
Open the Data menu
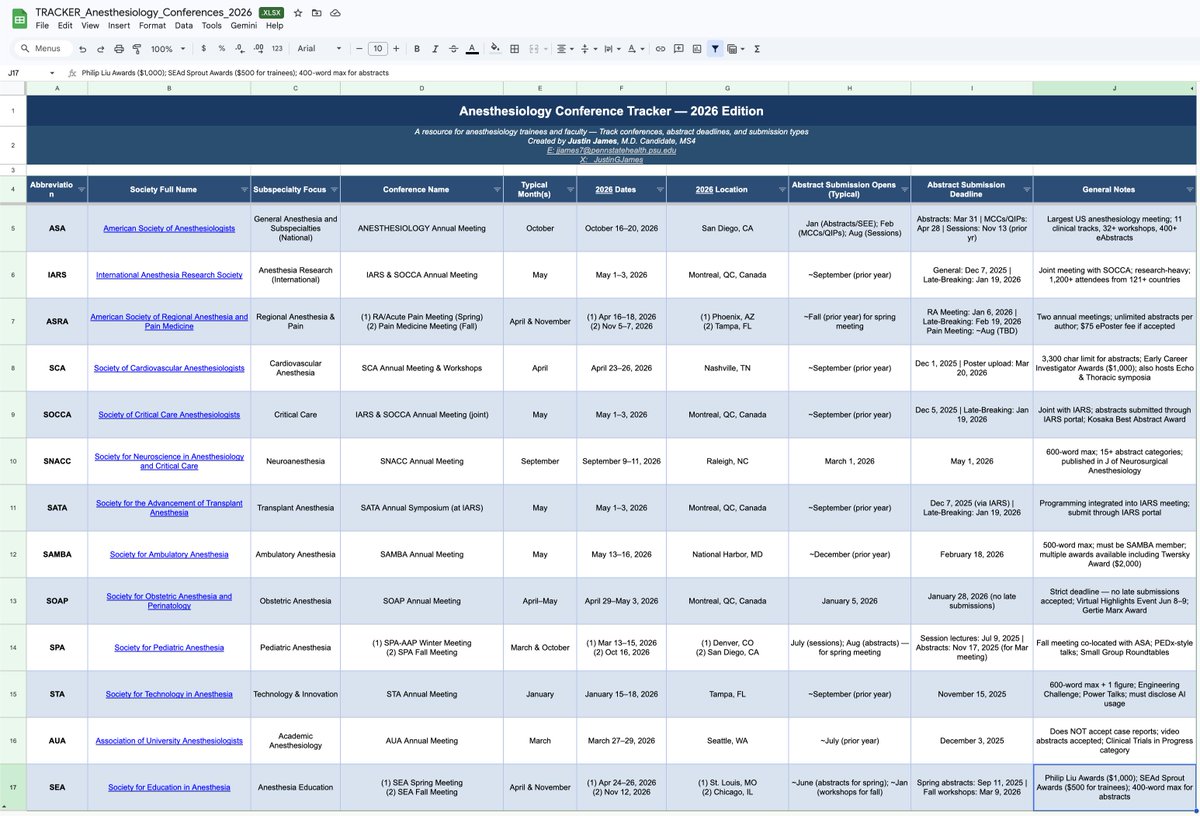click(x=183, y=25)
